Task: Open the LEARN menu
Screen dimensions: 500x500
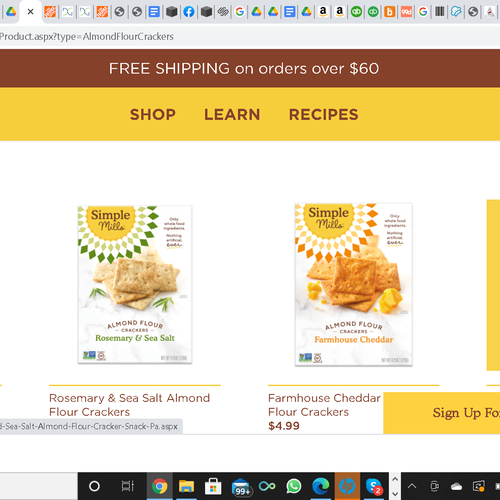Action: tap(232, 115)
